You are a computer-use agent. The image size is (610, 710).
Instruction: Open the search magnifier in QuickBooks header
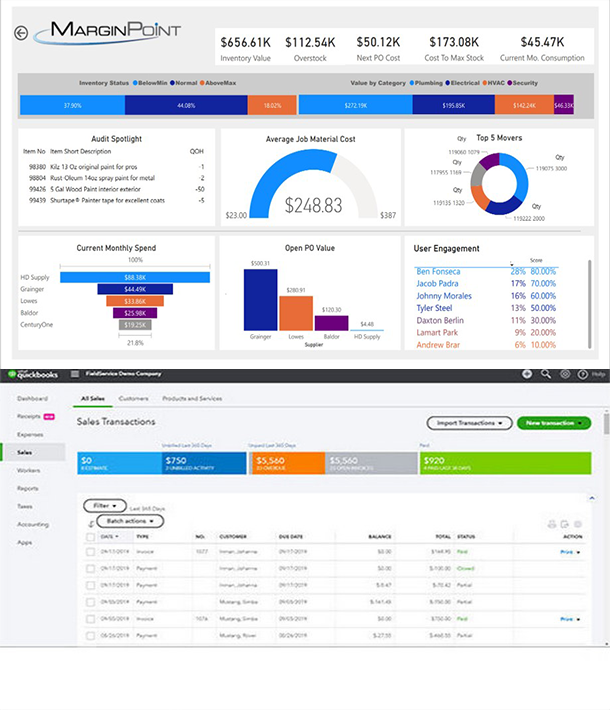tap(546, 374)
